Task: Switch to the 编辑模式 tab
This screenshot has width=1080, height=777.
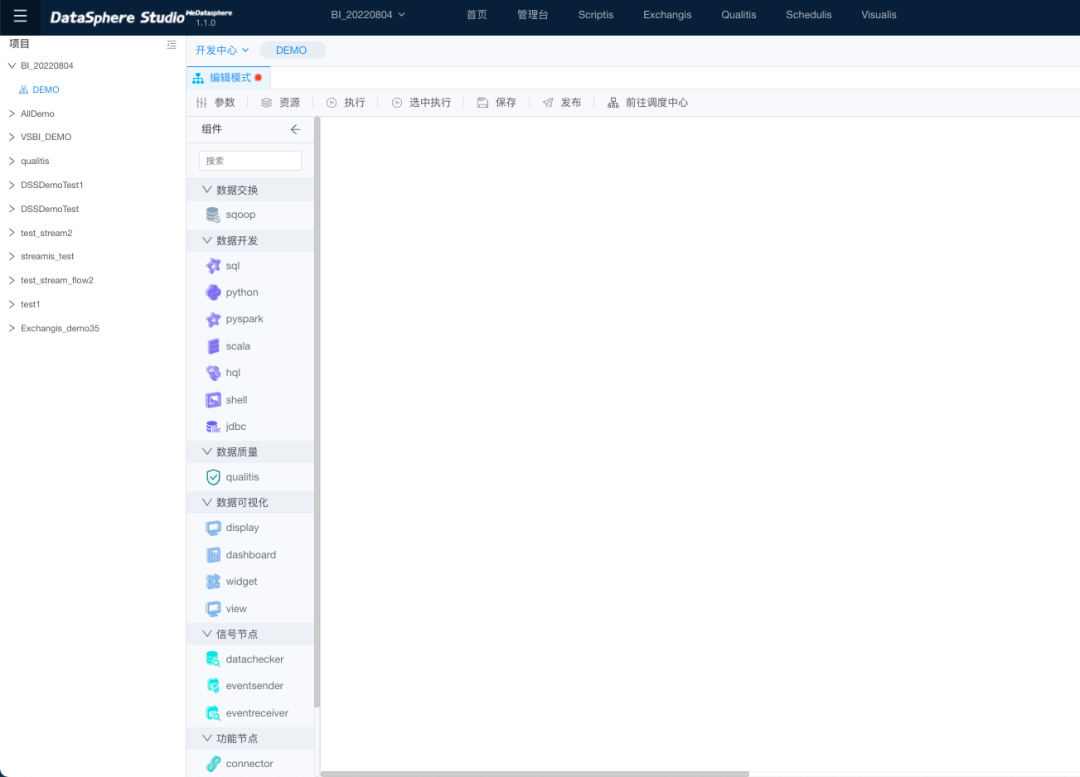Action: coord(230,77)
